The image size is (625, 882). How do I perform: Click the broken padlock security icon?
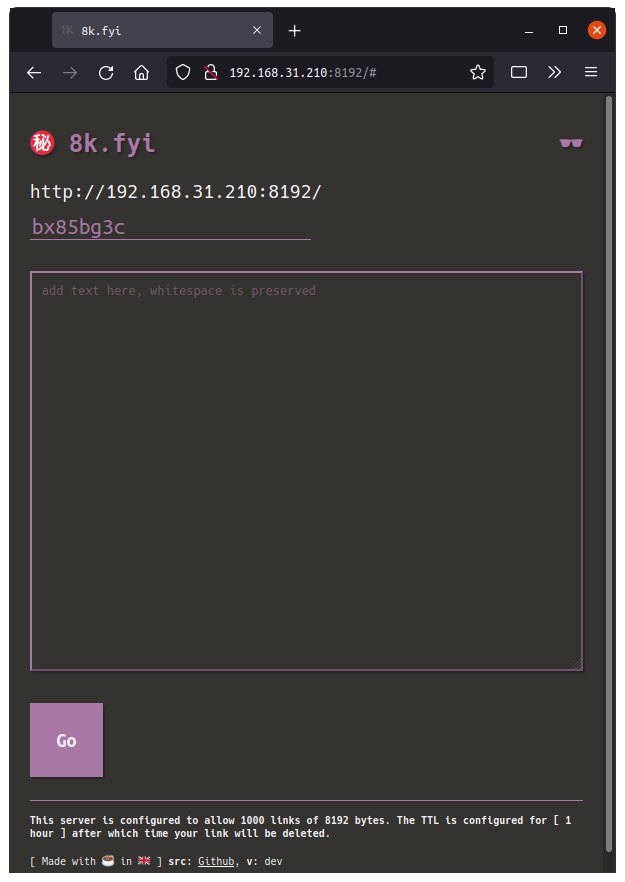coord(209,72)
